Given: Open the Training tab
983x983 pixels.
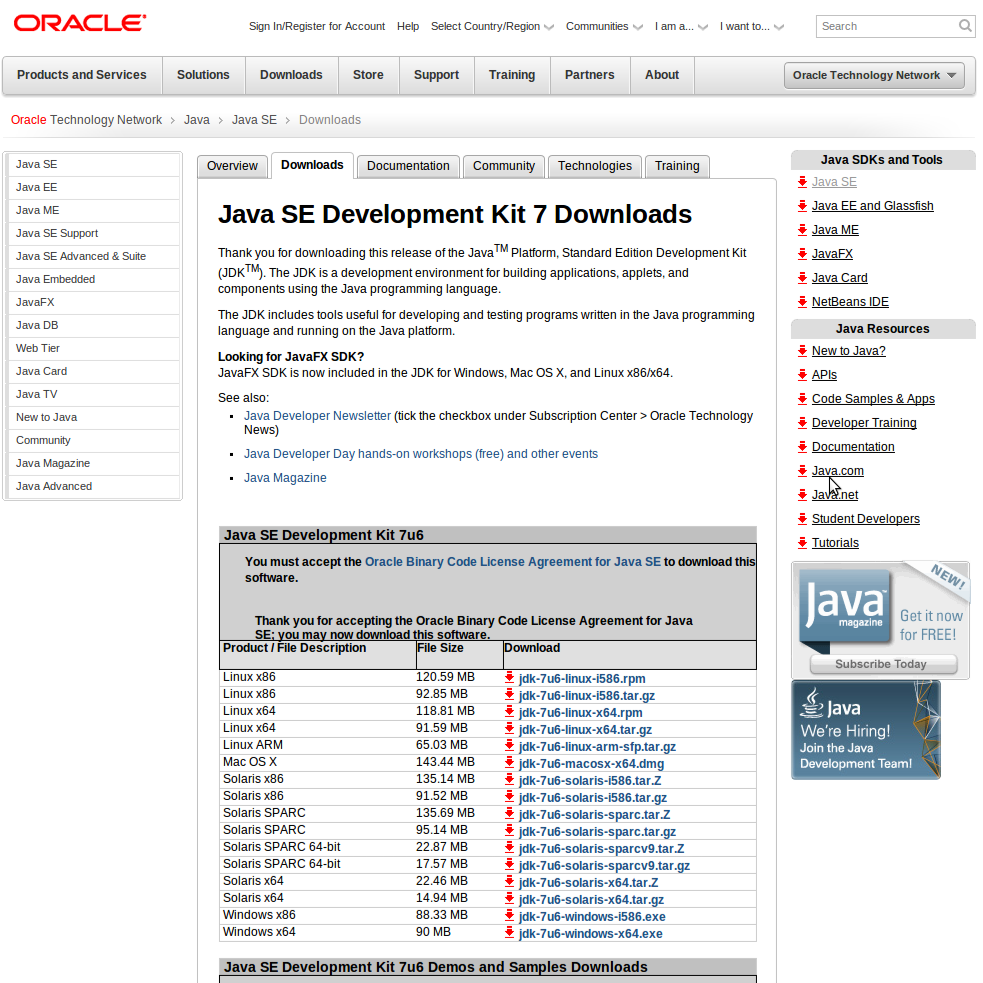Looking at the screenshot, I should [677, 166].
